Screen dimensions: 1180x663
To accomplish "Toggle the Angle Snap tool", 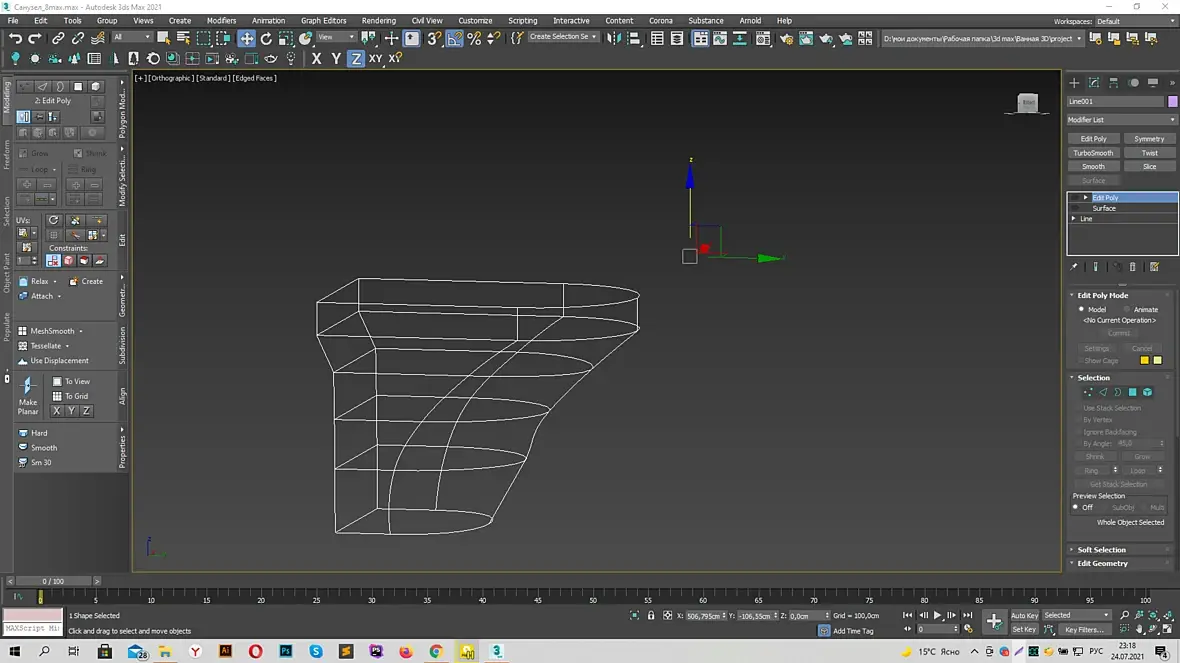I will tap(454, 38).
